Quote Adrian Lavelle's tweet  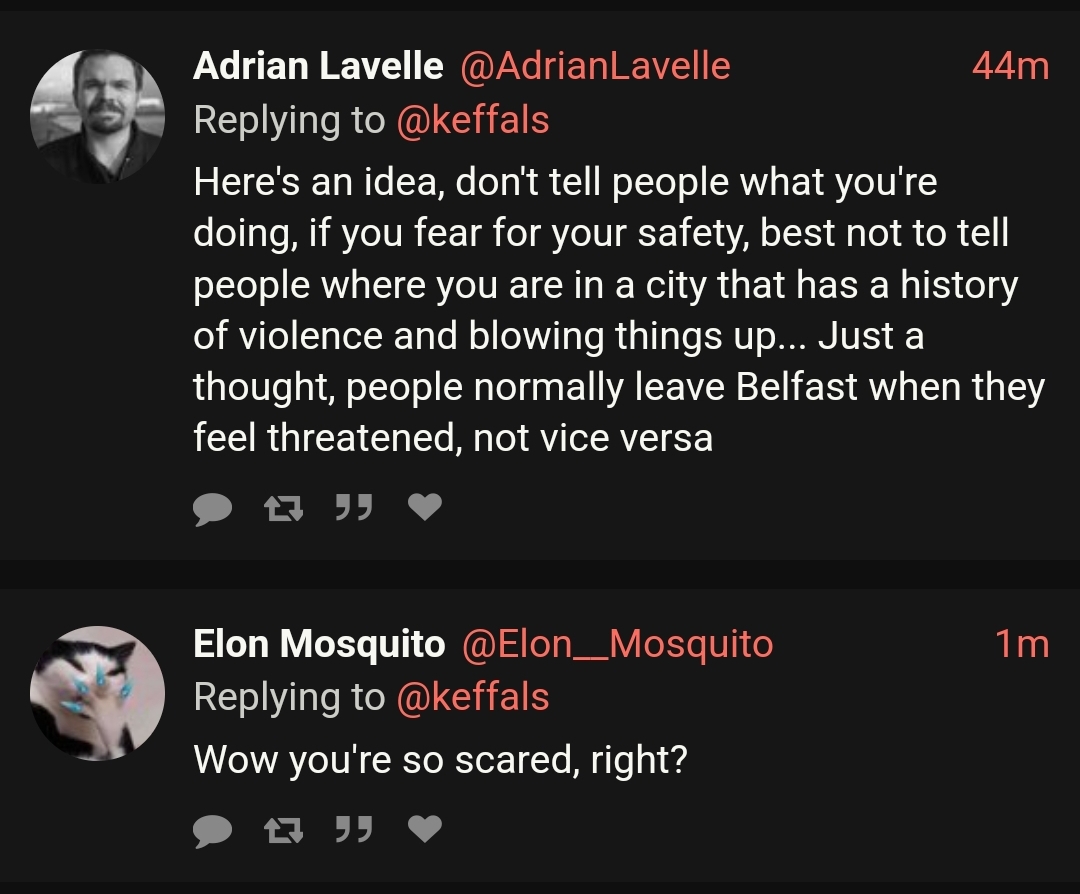(x=354, y=507)
